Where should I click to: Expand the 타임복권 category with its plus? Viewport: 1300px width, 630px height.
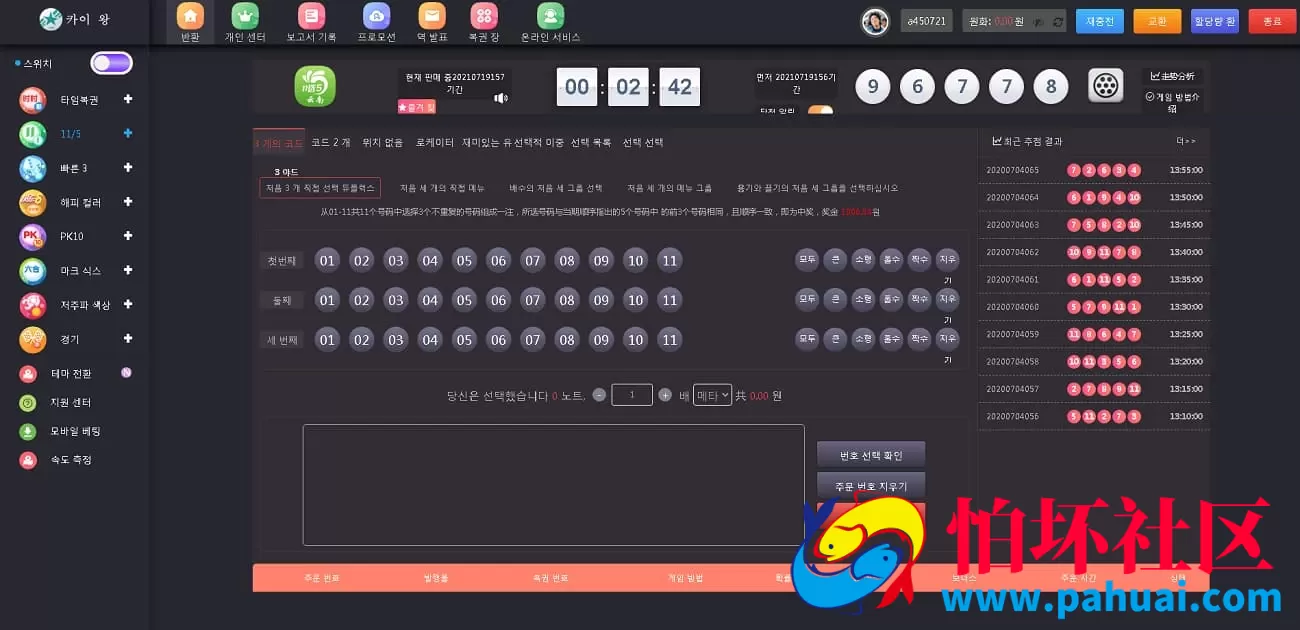[127, 100]
